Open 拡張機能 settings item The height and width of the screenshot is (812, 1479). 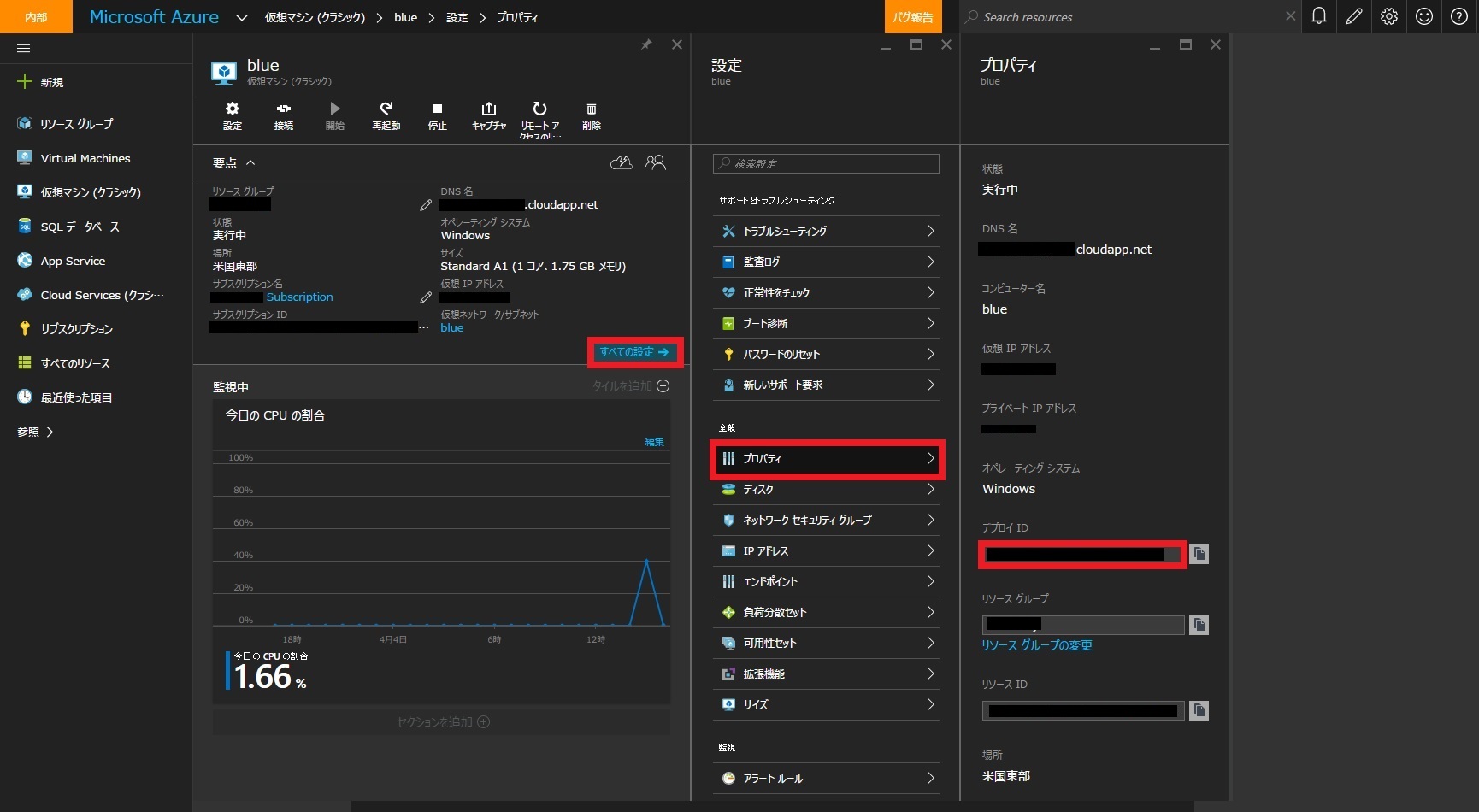[826, 674]
